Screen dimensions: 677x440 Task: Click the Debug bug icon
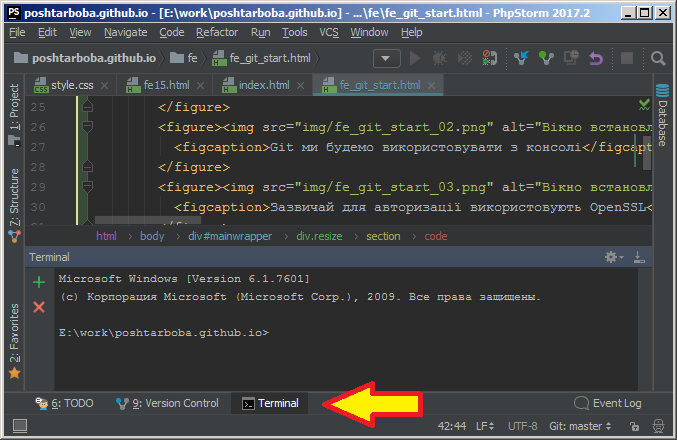440,58
